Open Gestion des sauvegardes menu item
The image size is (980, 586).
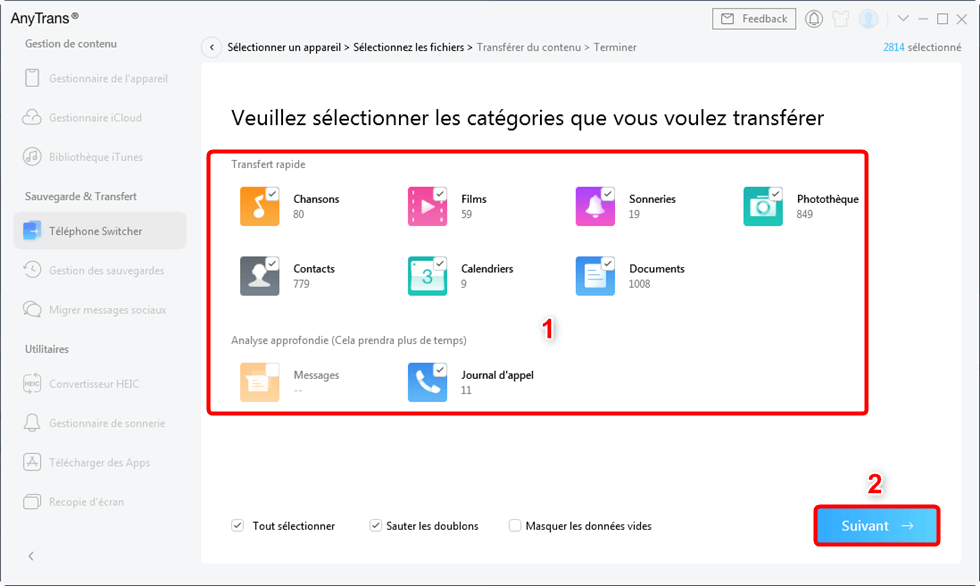(100, 270)
